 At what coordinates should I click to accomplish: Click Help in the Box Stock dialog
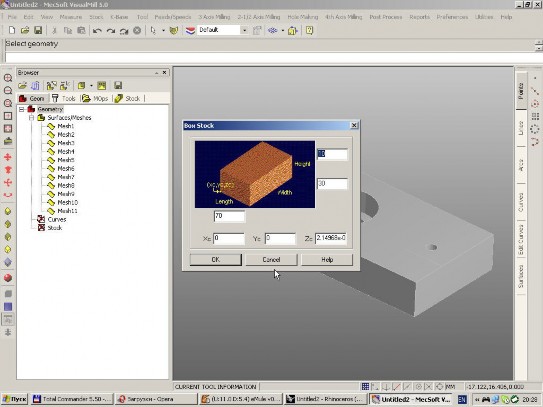(x=327, y=259)
